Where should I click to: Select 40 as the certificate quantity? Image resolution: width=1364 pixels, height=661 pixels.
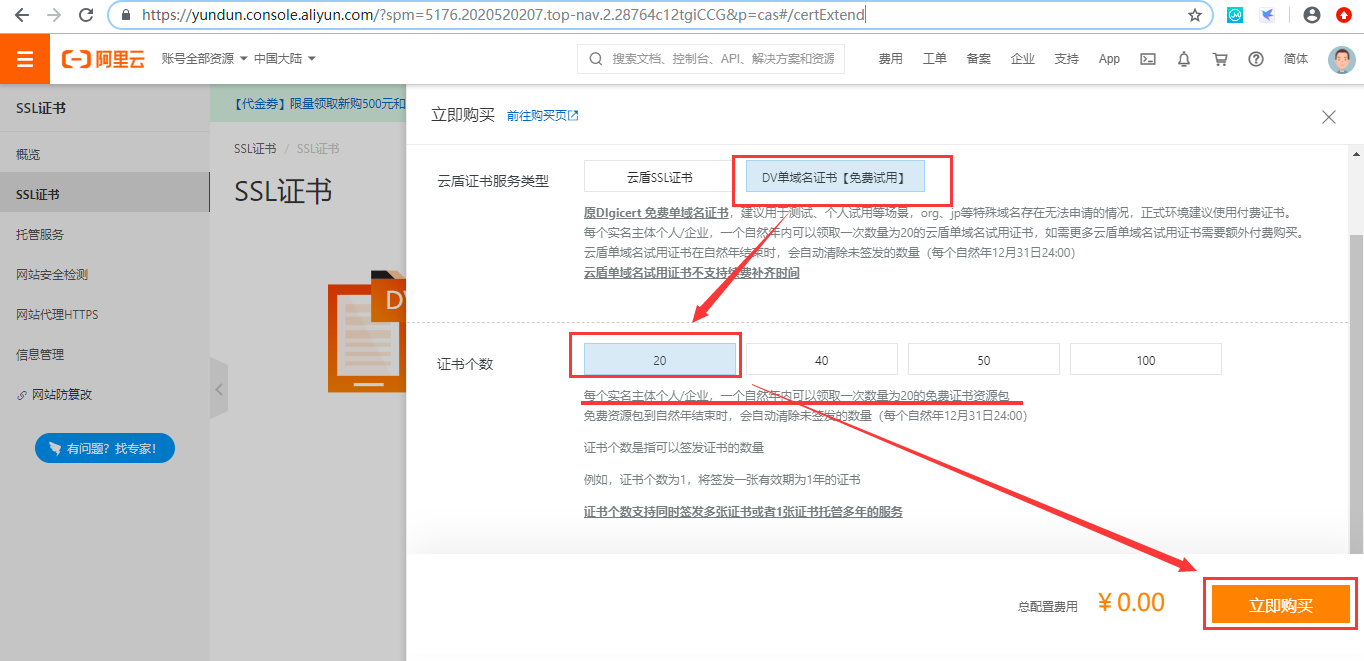[x=821, y=358]
